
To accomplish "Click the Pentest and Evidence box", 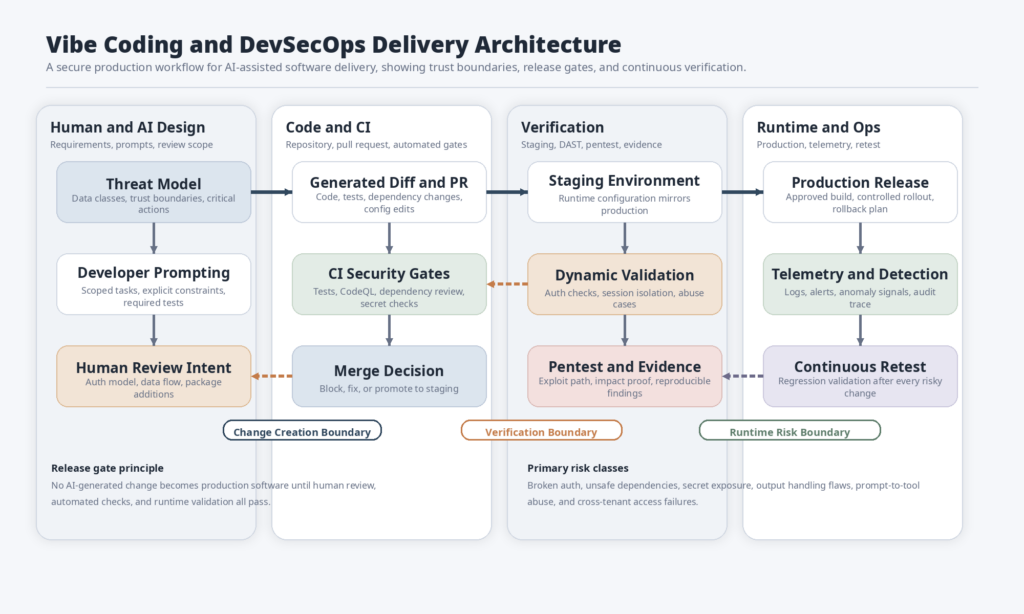I will tap(624, 376).
